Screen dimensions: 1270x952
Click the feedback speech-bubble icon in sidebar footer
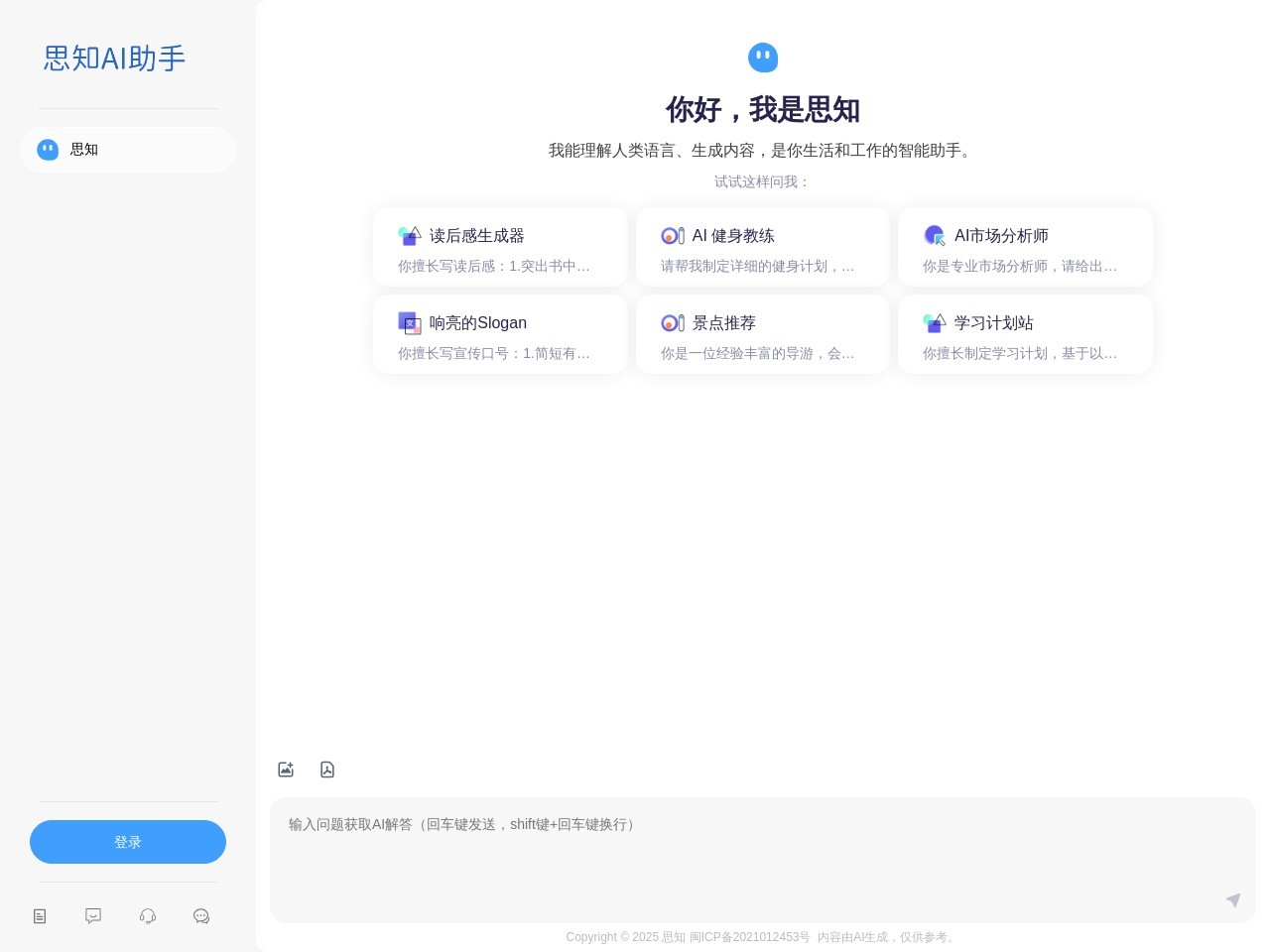coord(93,916)
